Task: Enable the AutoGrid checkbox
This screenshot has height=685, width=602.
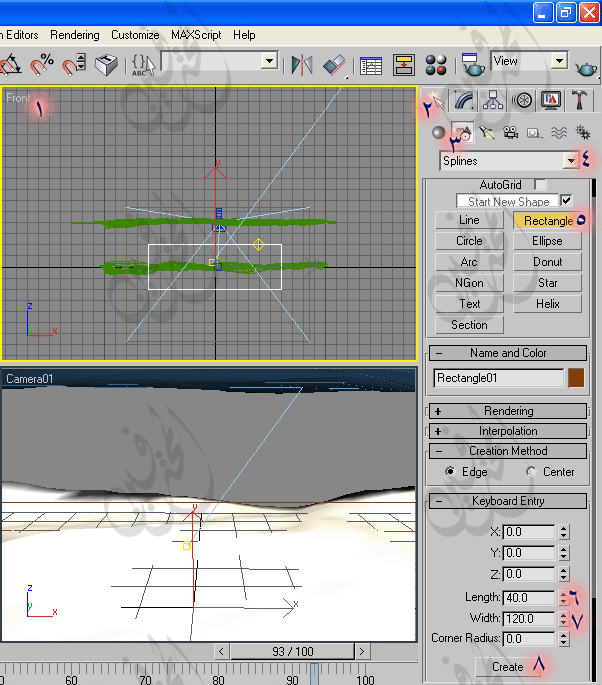Action: click(540, 185)
